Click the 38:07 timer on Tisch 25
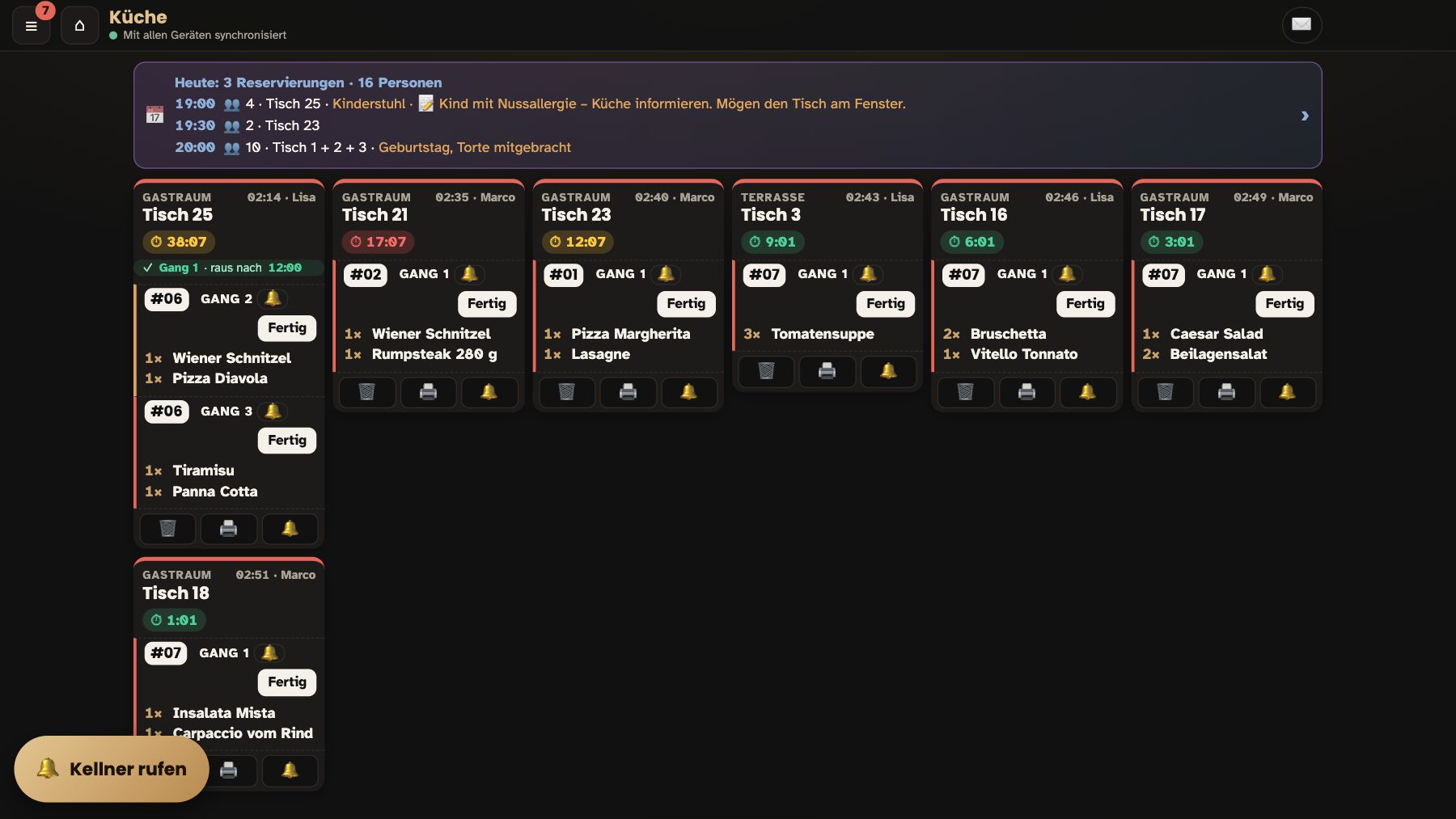The image size is (1456, 819). (179, 242)
